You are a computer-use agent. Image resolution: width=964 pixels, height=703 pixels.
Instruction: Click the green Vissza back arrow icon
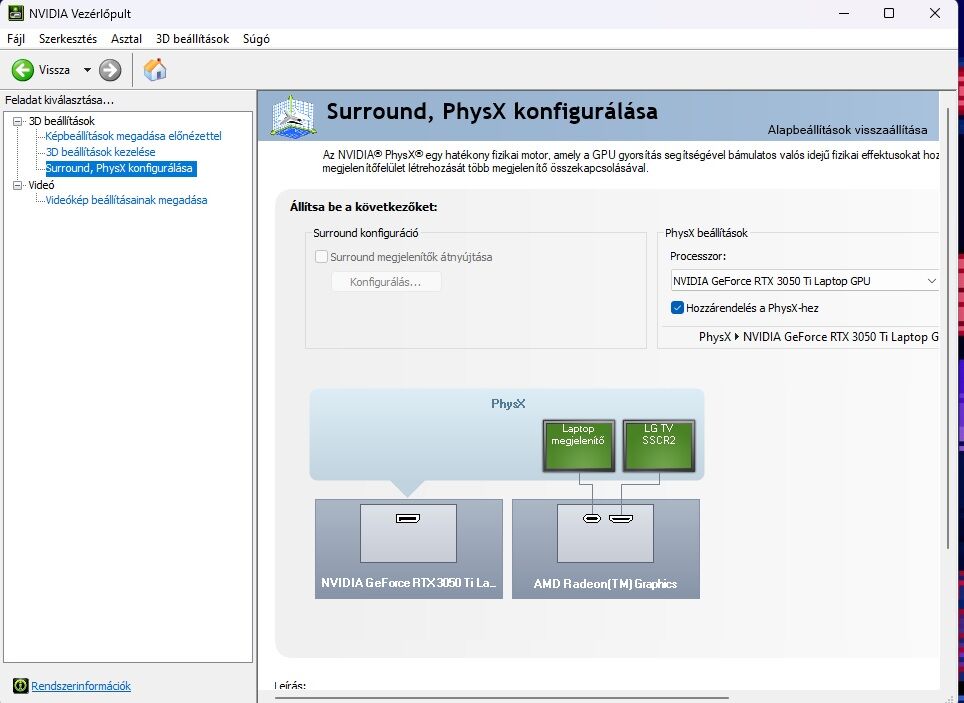pyautogui.click(x=23, y=70)
